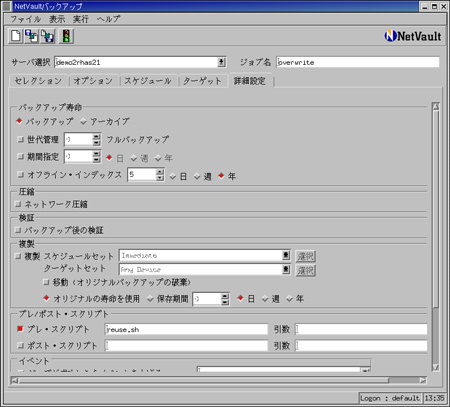
Task: Click the 保存期間 number spinner arrows
Action: [x=225, y=299]
